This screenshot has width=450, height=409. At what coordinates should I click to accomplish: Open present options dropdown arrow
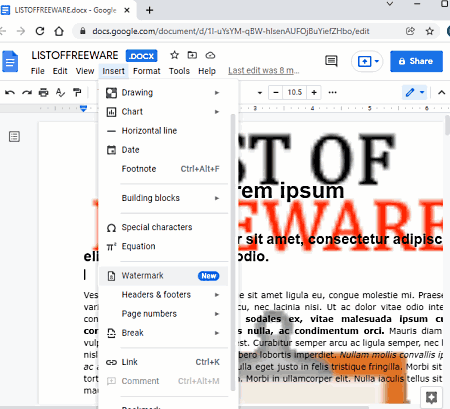pos(377,61)
